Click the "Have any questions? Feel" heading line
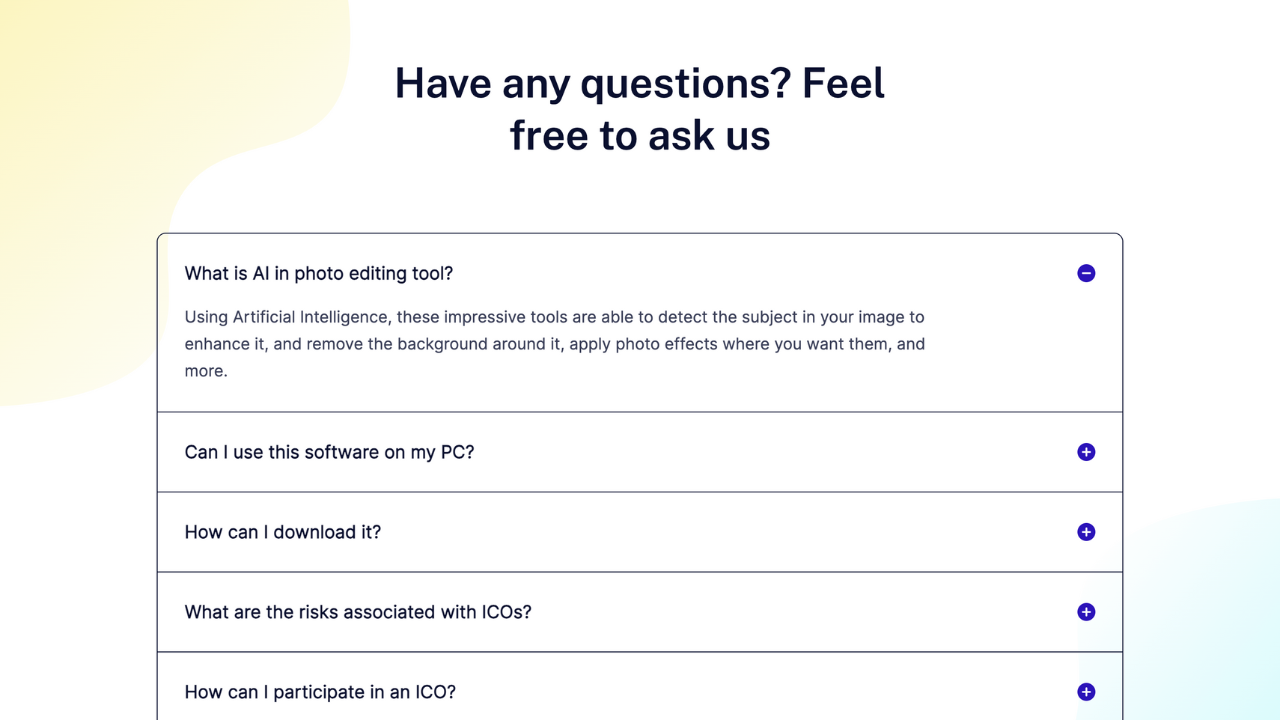 (640, 82)
